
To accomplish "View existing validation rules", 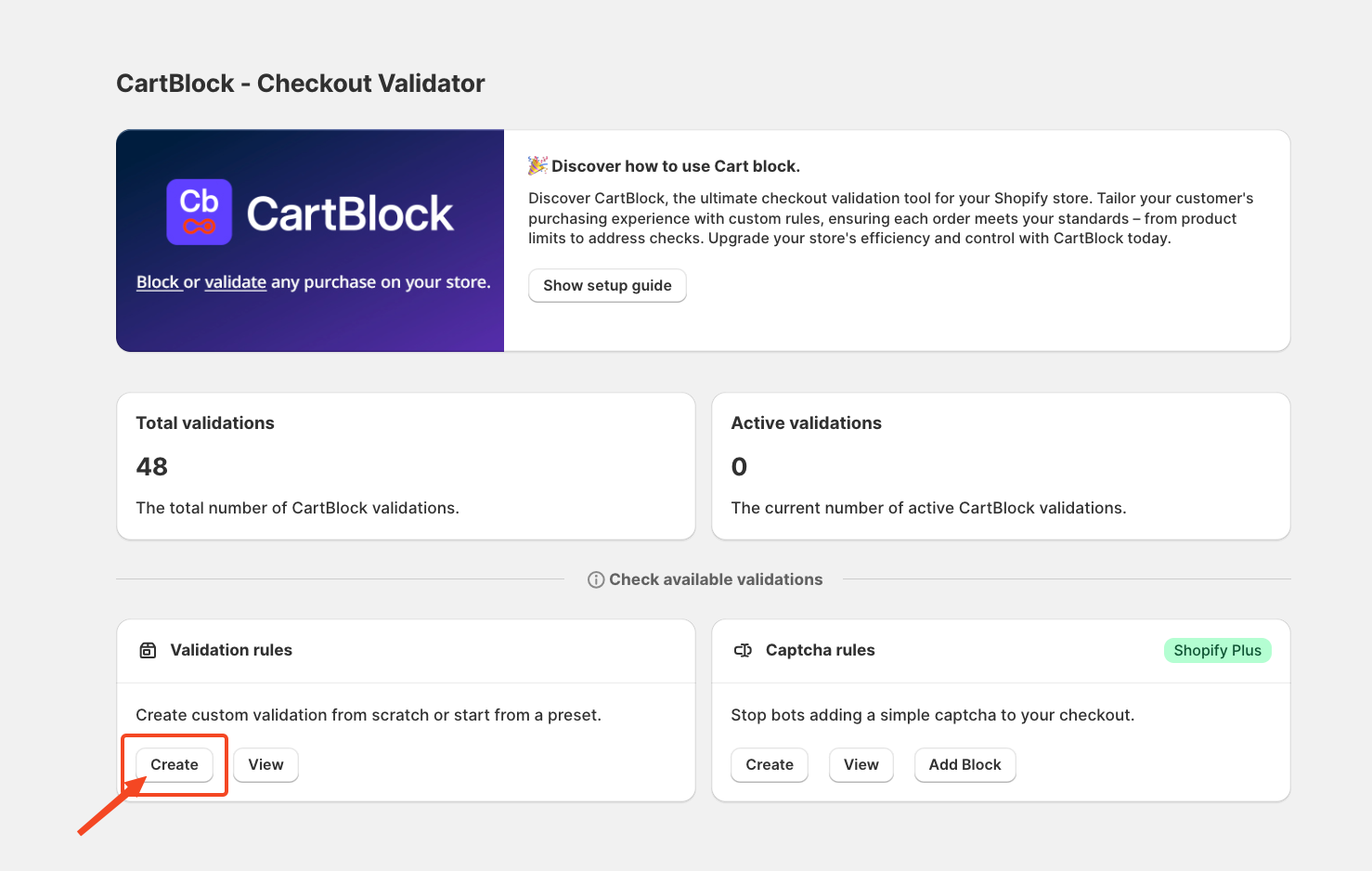I will [x=265, y=765].
